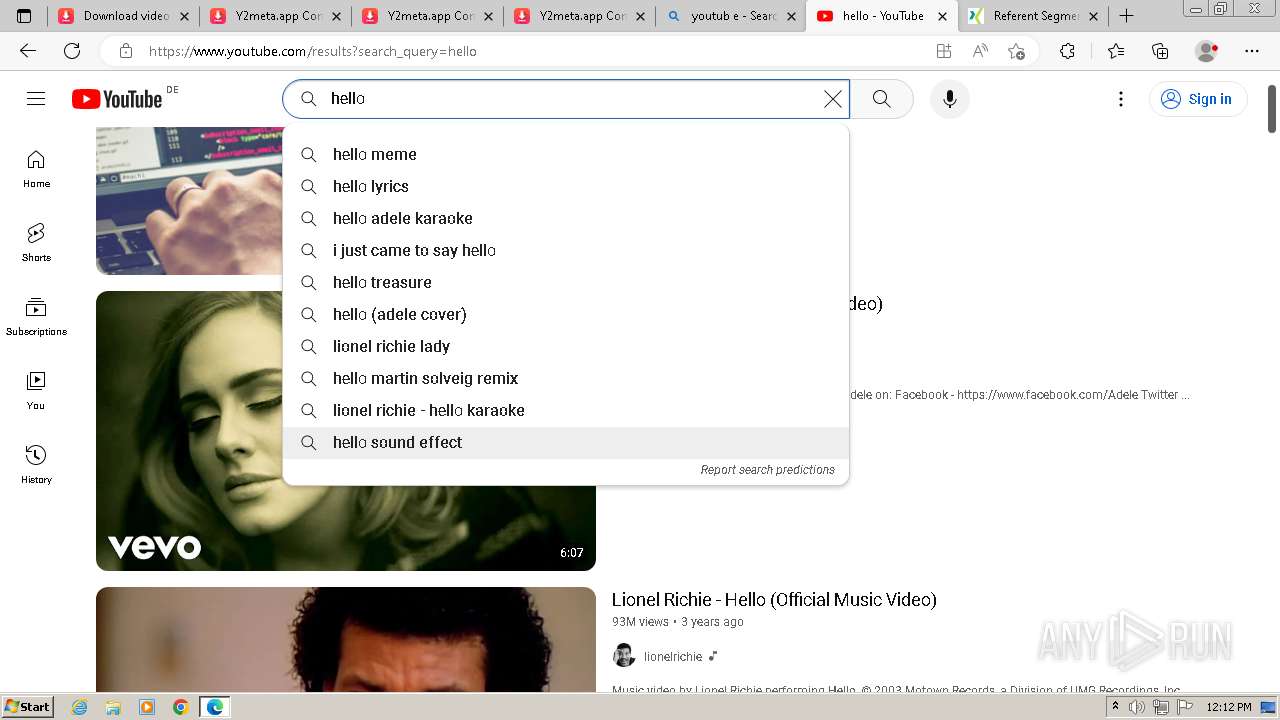This screenshot has height=720, width=1280.
Task: Select suggestion "hello sound effect"
Action: coord(566,442)
